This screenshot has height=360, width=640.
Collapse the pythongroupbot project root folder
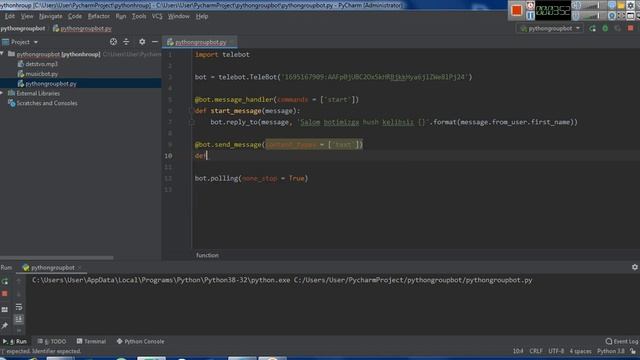[x=2, y=54]
